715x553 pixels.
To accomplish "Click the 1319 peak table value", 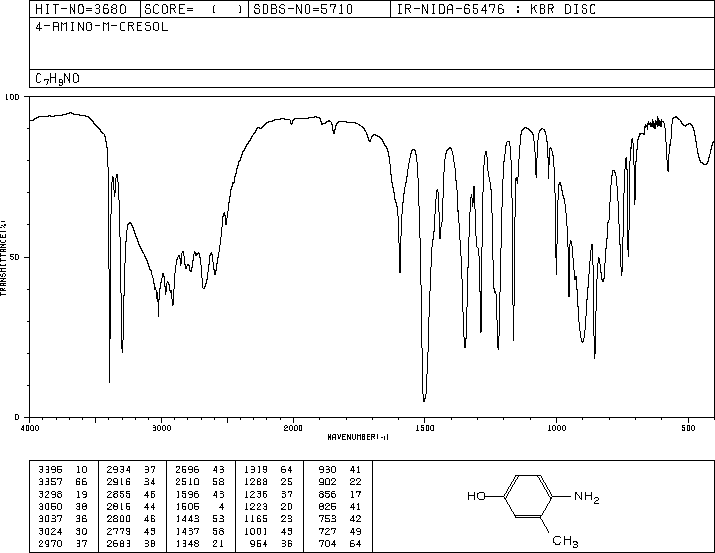I will click(256, 469).
